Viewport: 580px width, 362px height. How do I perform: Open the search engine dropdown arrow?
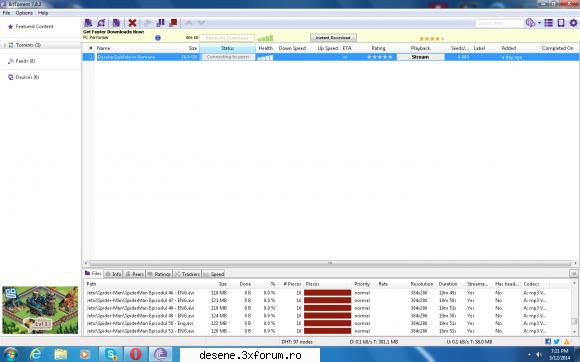pos(539,23)
